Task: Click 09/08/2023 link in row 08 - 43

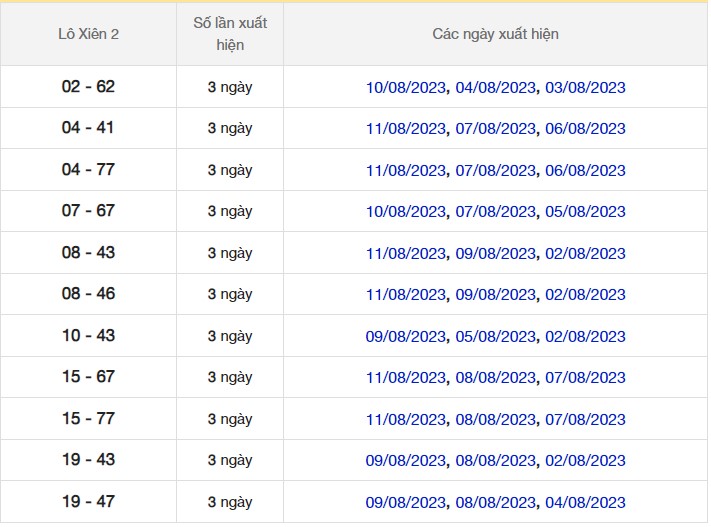Action: tap(496, 253)
